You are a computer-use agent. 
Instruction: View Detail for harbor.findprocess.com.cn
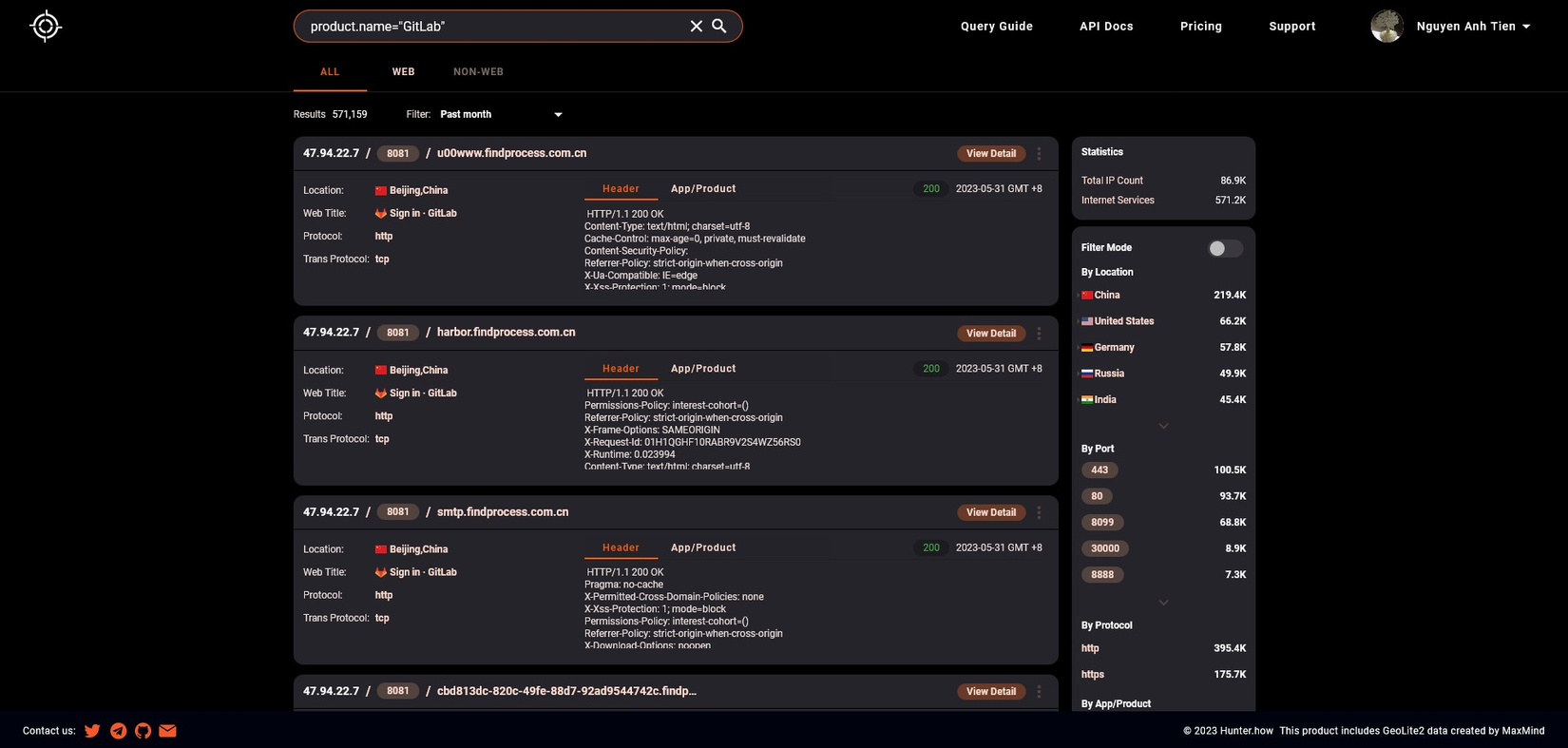991,334
